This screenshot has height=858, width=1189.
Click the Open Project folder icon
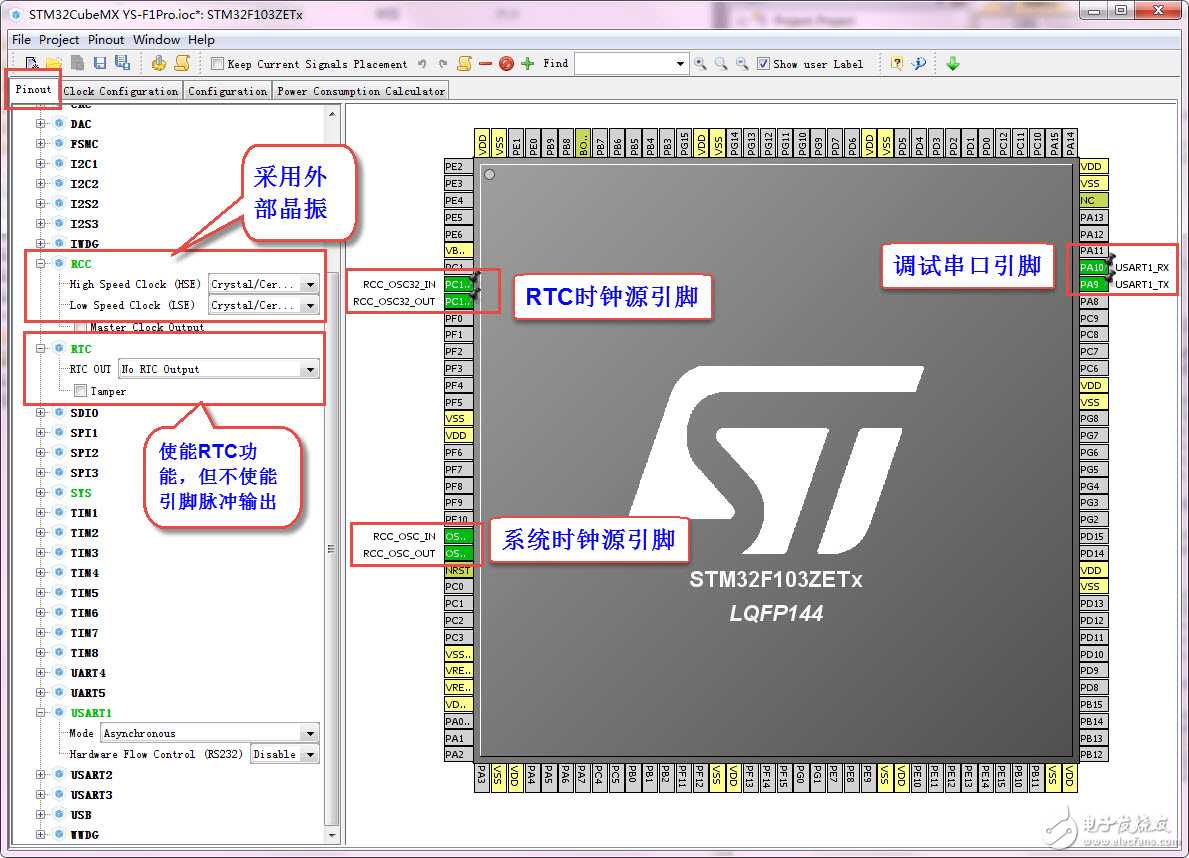[53, 63]
